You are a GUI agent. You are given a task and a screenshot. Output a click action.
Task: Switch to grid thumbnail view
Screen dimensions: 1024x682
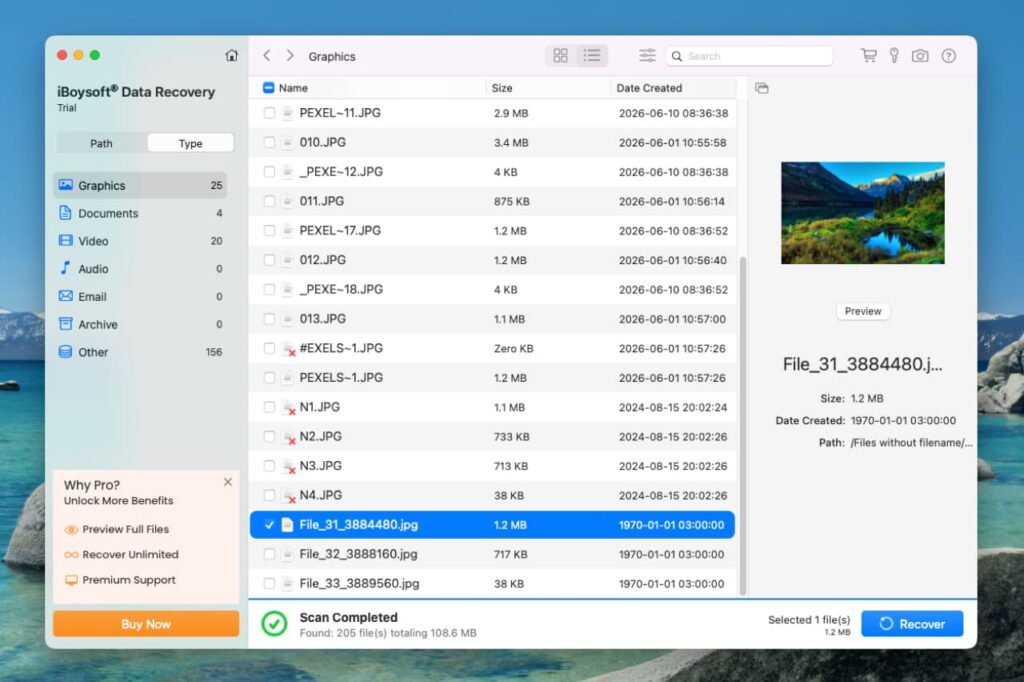tap(560, 56)
